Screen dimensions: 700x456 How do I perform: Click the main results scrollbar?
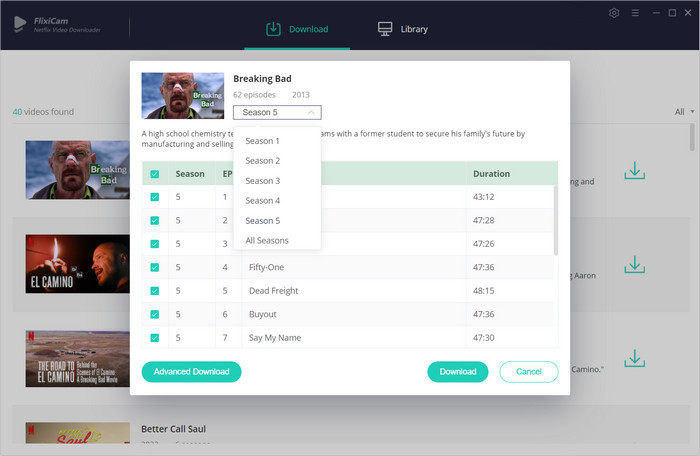692,138
